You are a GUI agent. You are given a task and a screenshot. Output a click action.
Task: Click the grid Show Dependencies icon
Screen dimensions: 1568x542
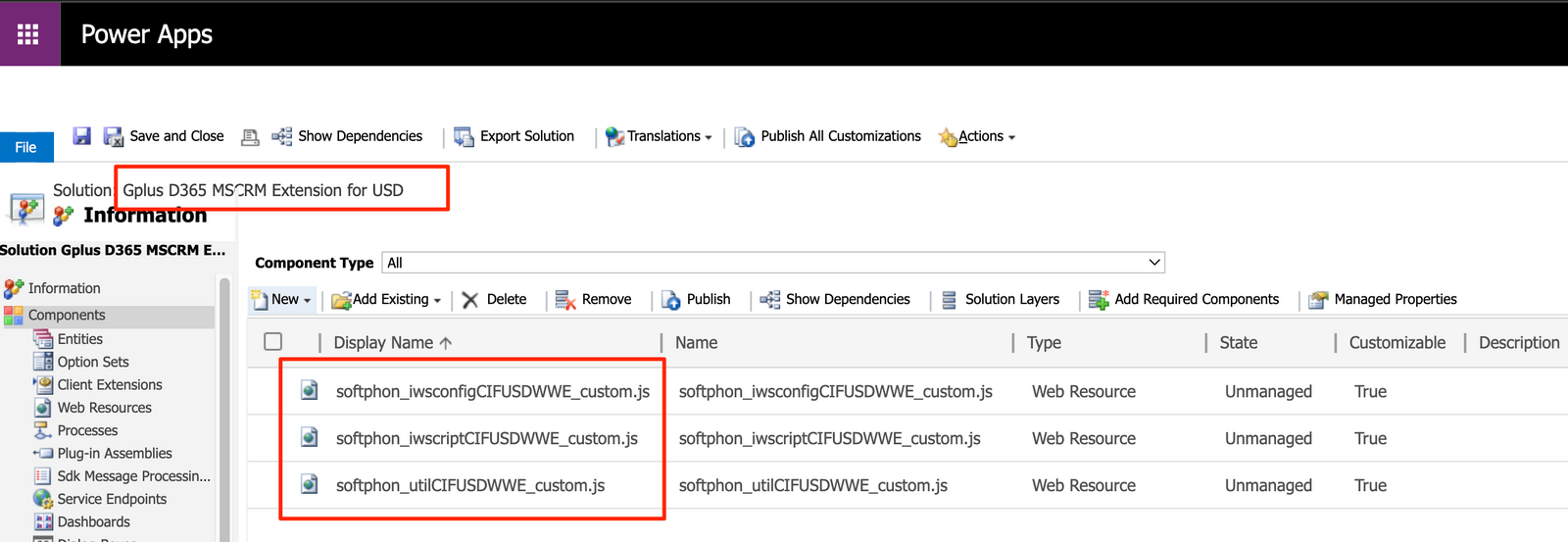[770, 300]
